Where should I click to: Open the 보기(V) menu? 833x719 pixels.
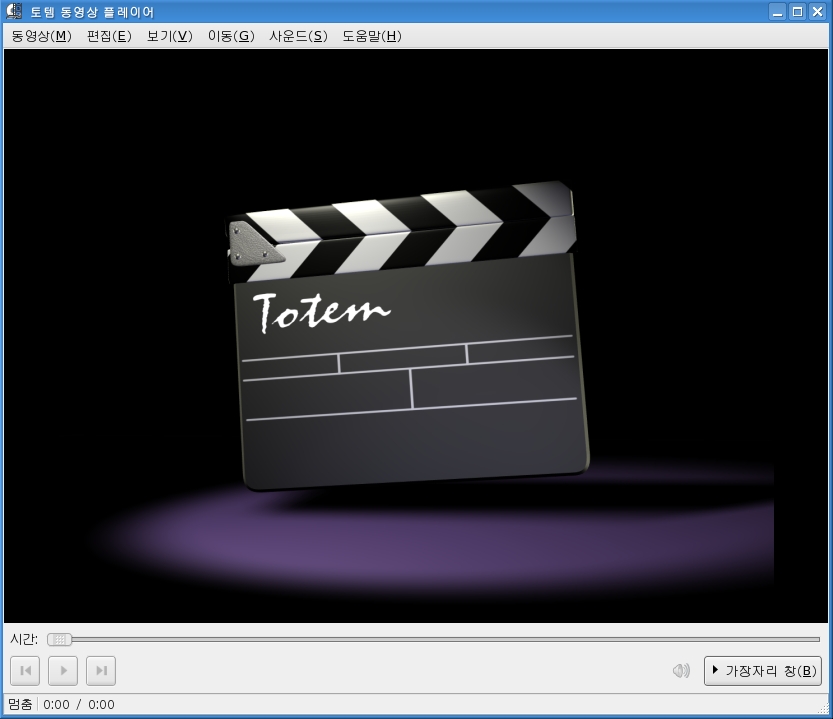coord(169,36)
